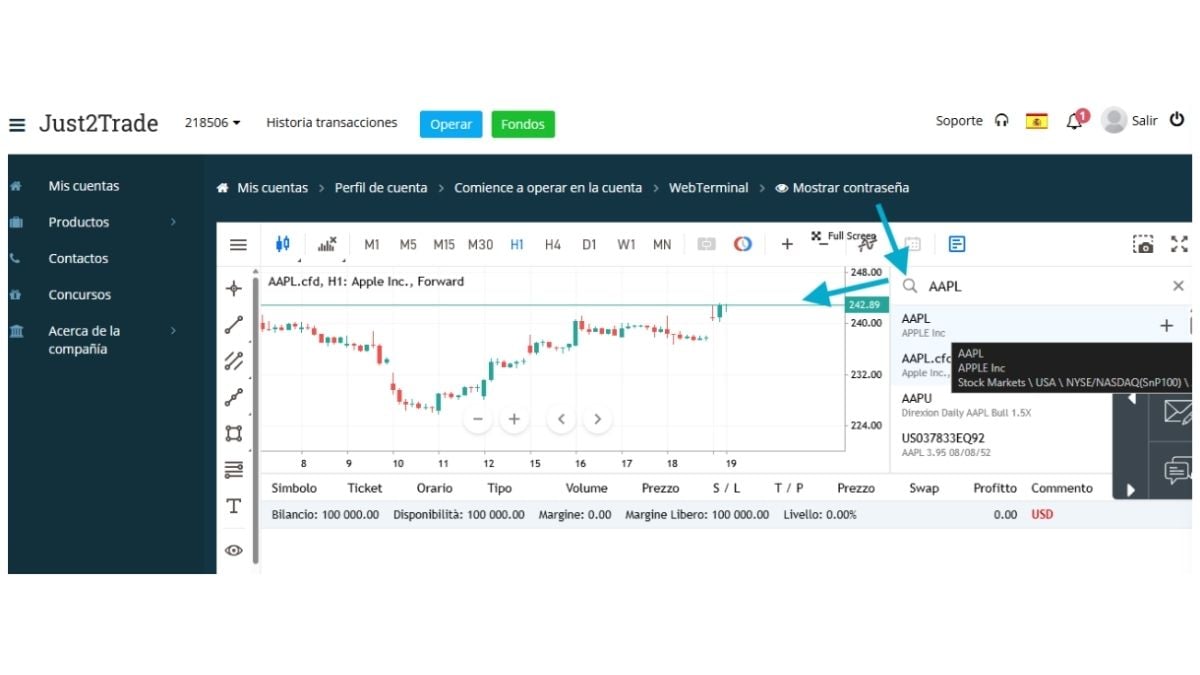Switch to the H4 timeframe tab

pyautogui.click(x=553, y=243)
